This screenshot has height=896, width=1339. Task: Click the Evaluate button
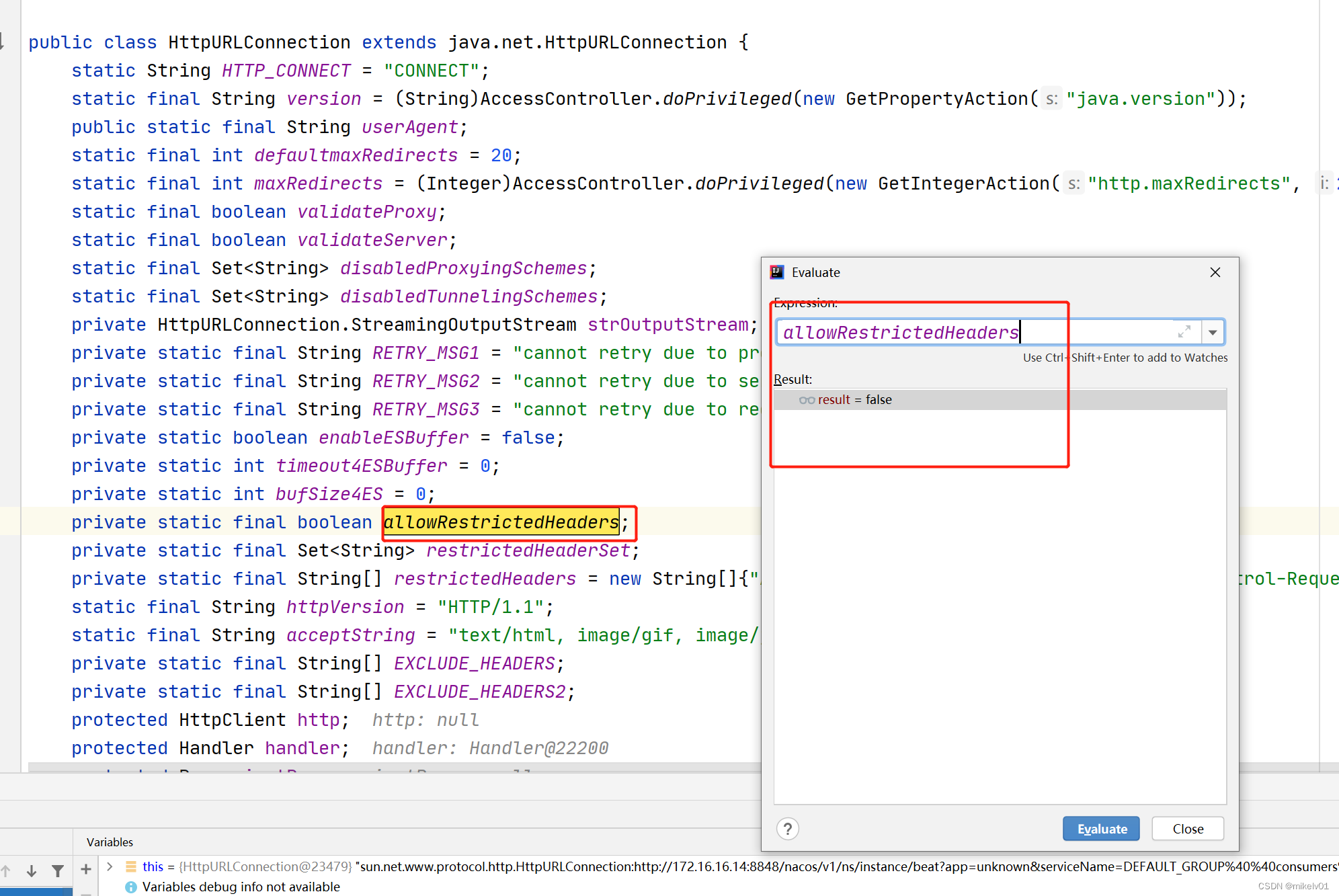pos(1101,829)
